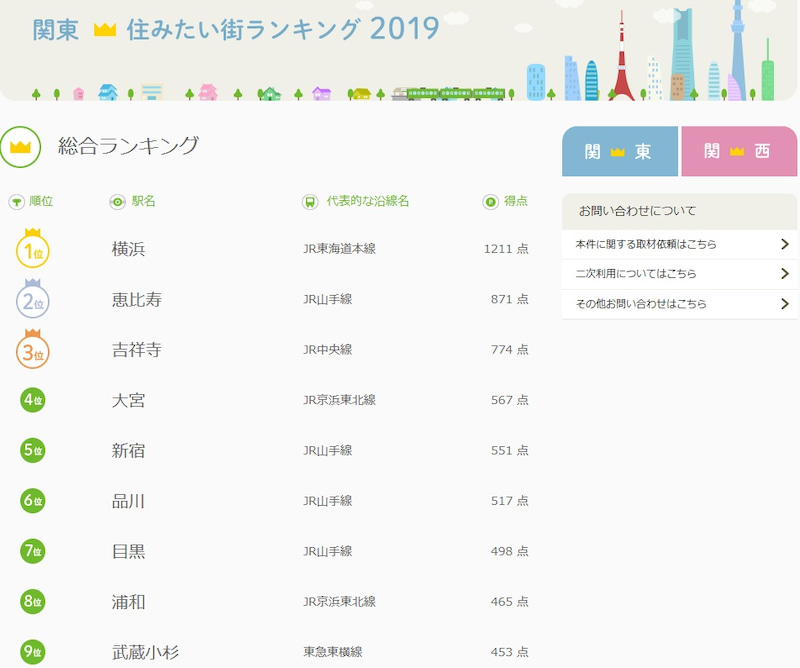Click the silver 2位 medal icon
The image size is (800, 668).
tap(33, 300)
